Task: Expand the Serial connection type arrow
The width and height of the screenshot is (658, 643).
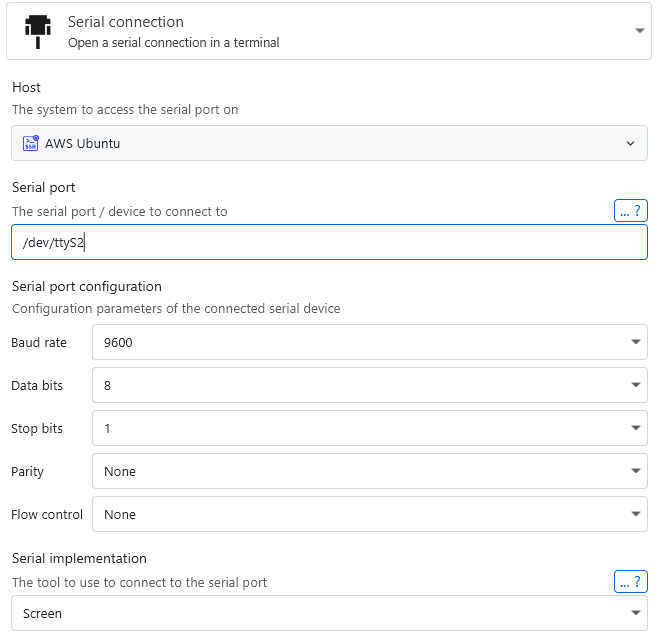Action: [639, 31]
